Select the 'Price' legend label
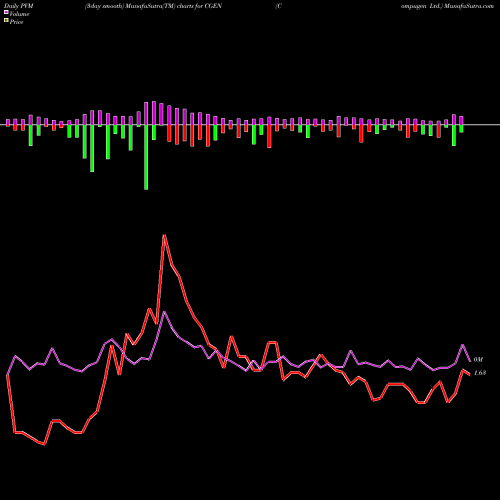The image size is (500, 500). 16,22
